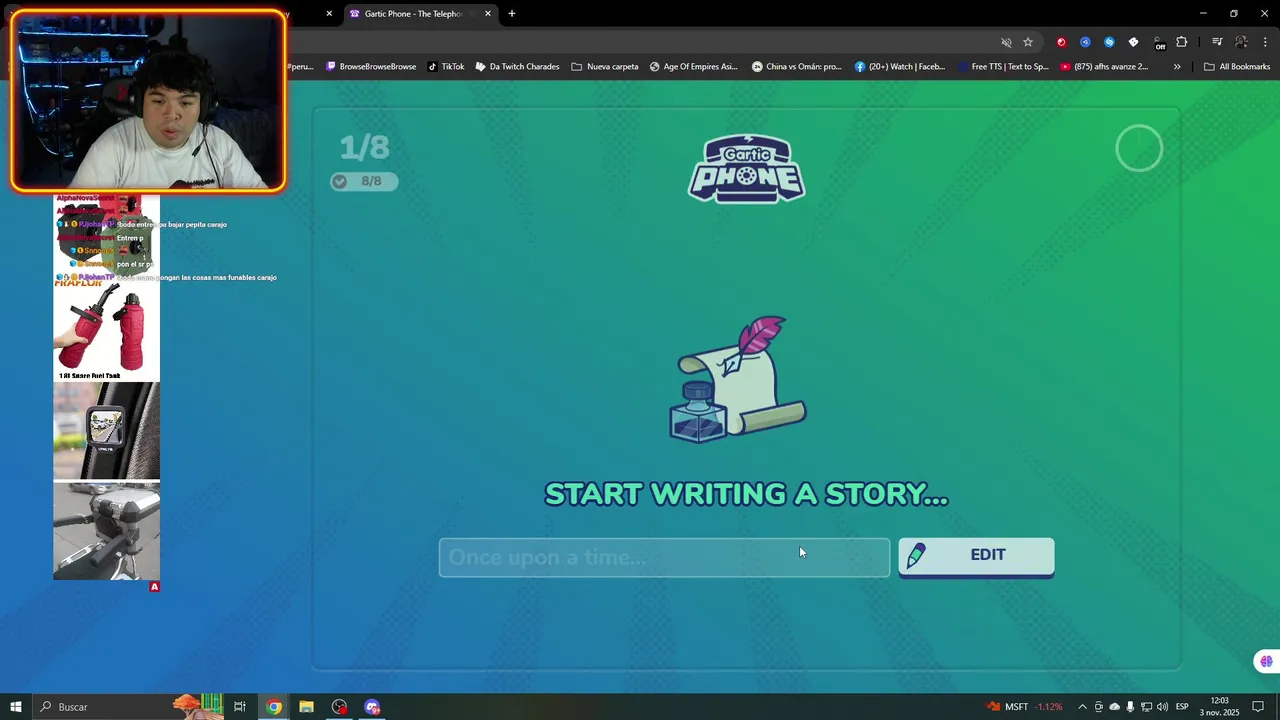The image size is (1280, 720).
Task: Open Task View on the taskbar
Action: [x=240, y=707]
